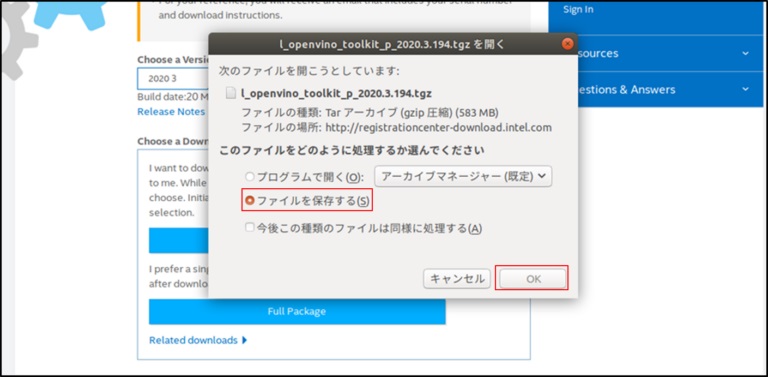Viewport: 768px width, 377px height.
Task: Cancel the file download dialog
Action: click(456, 279)
